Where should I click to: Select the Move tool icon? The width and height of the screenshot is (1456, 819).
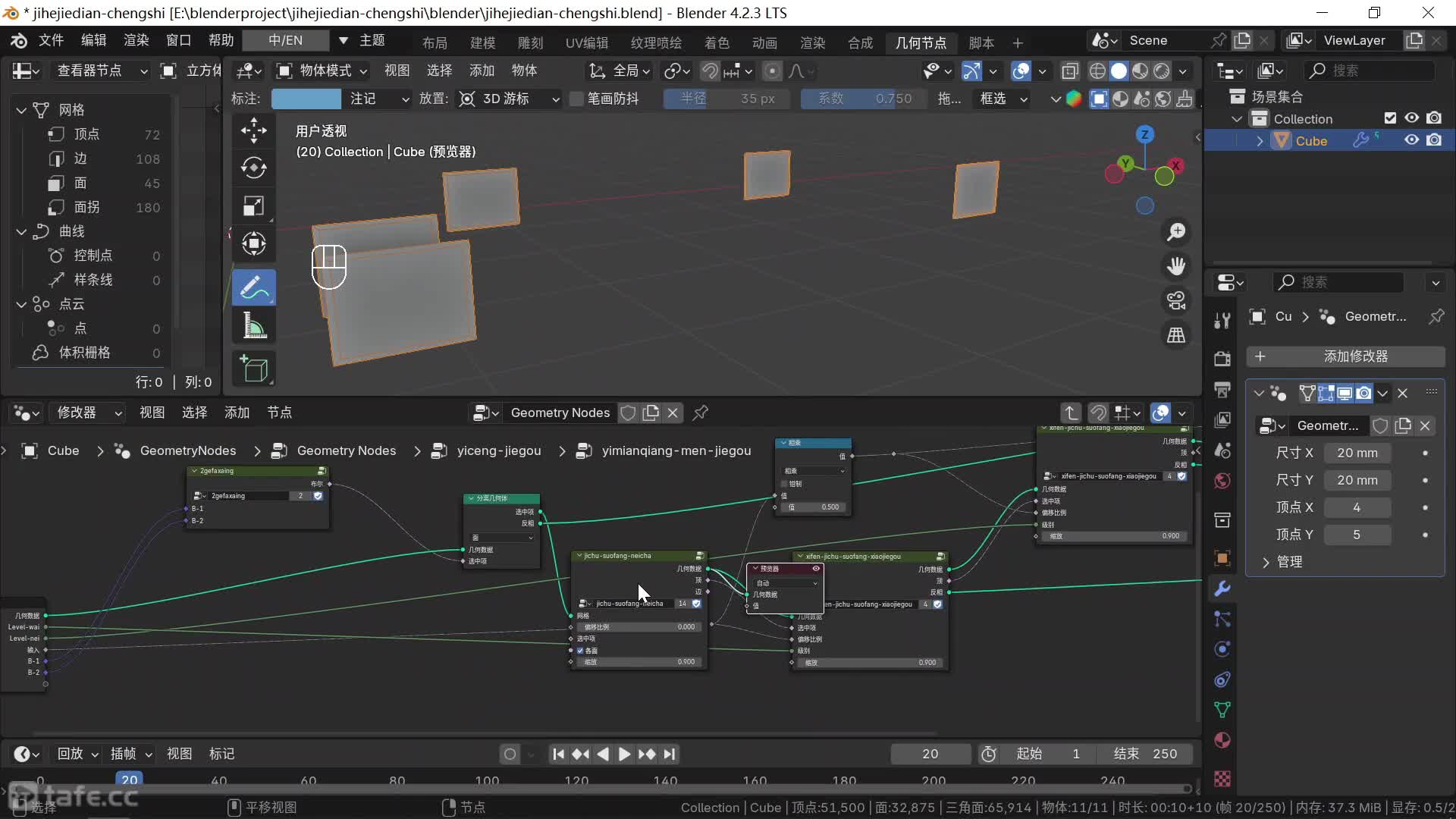coord(253,130)
